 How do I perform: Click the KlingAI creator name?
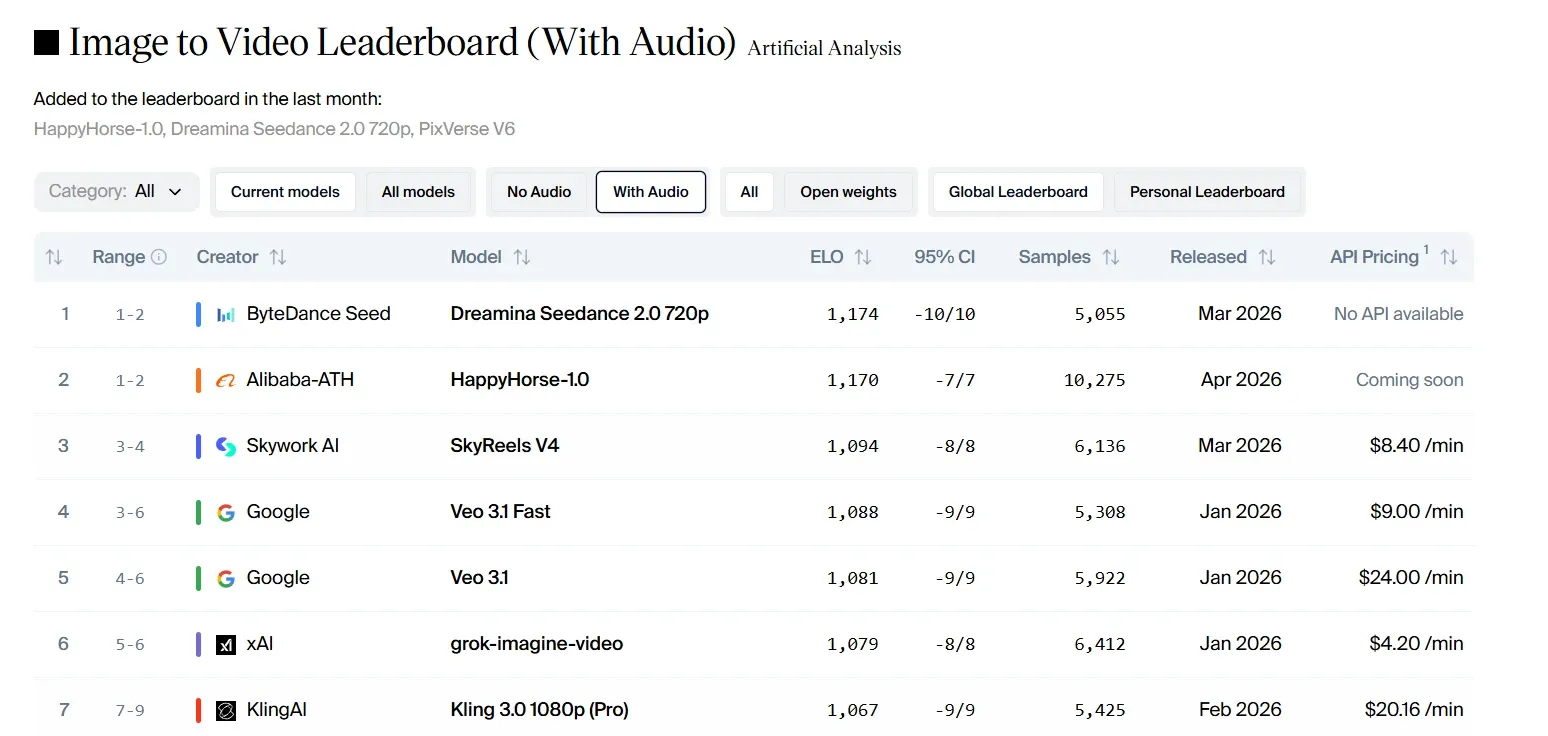point(277,710)
